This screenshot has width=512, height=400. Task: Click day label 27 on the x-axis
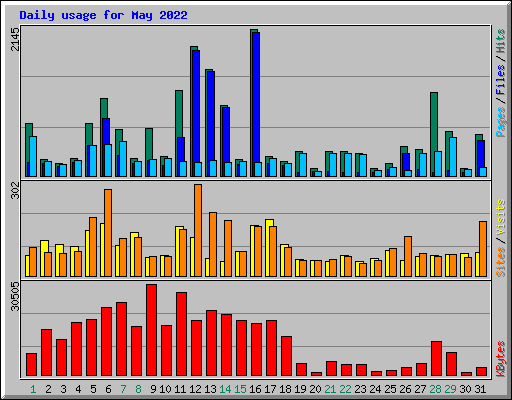pyautogui.click(x=420, y=389)
